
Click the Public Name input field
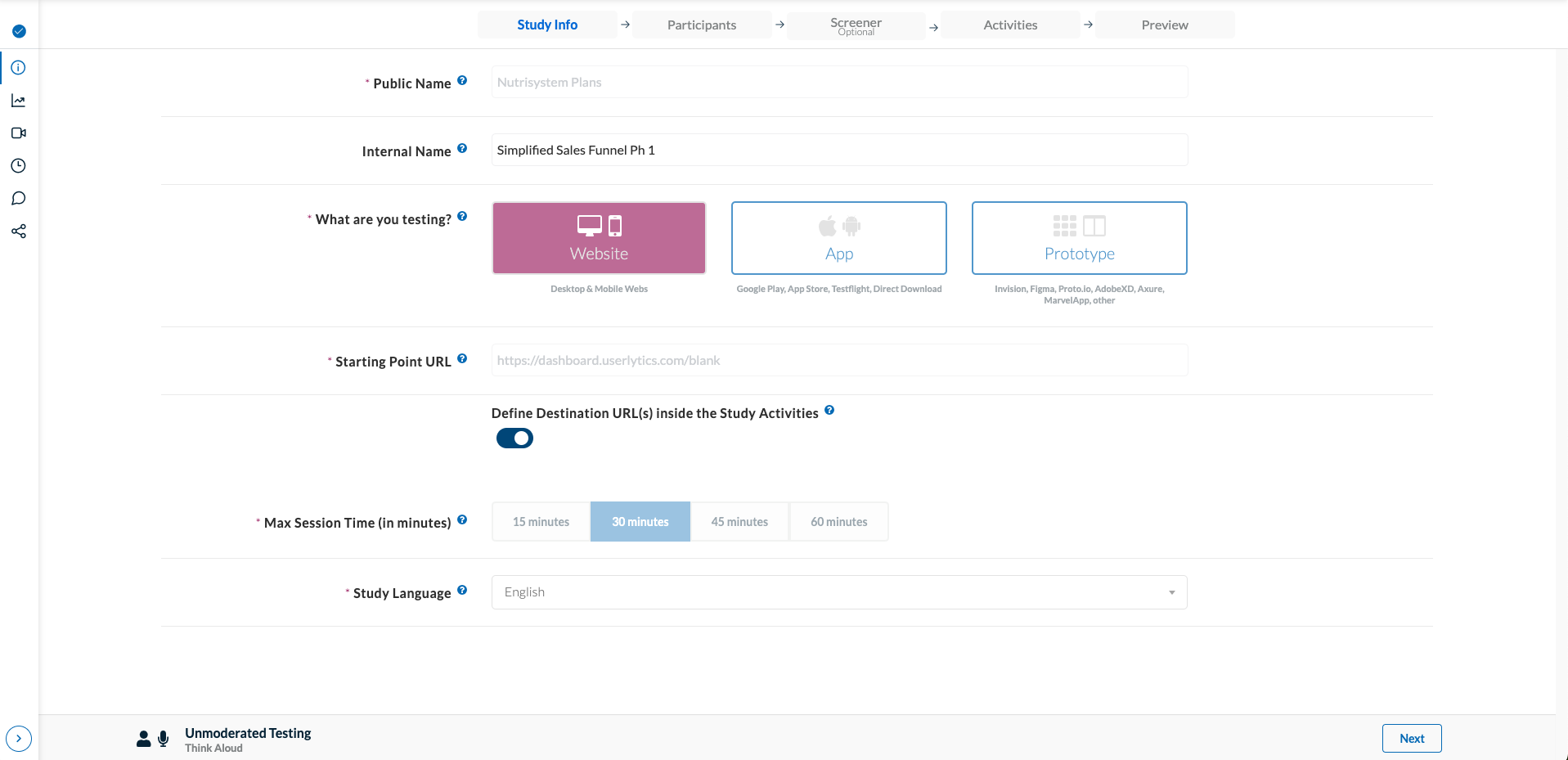click(x=839, y=82)
